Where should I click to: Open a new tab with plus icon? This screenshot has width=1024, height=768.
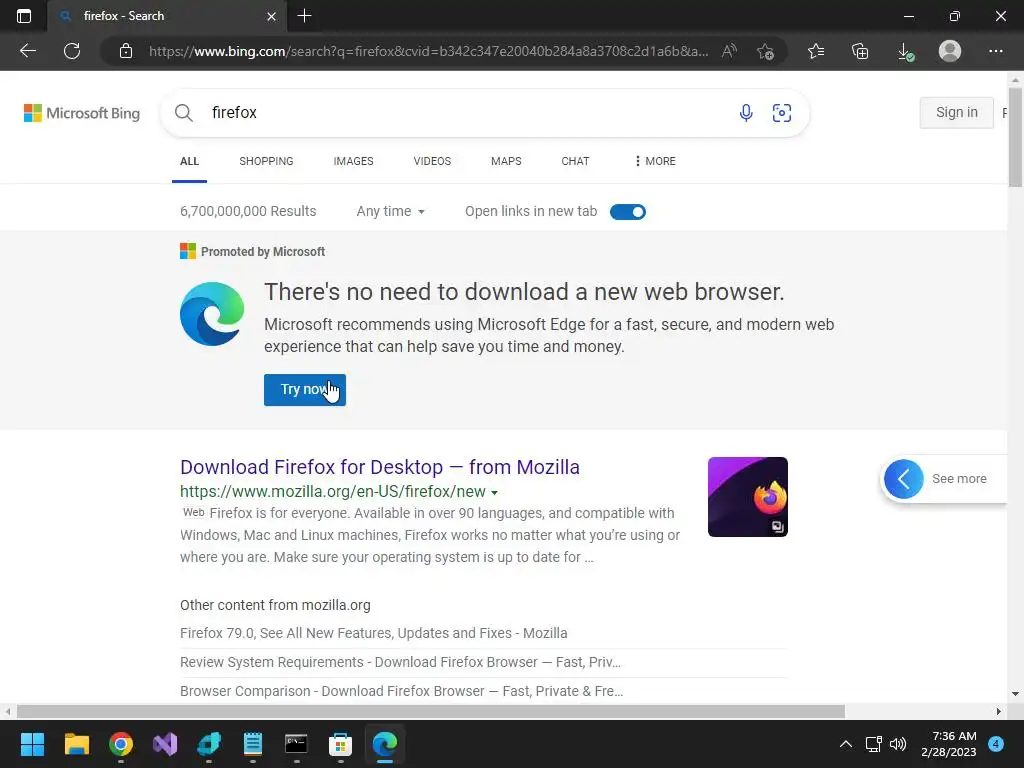click(304, 16)
